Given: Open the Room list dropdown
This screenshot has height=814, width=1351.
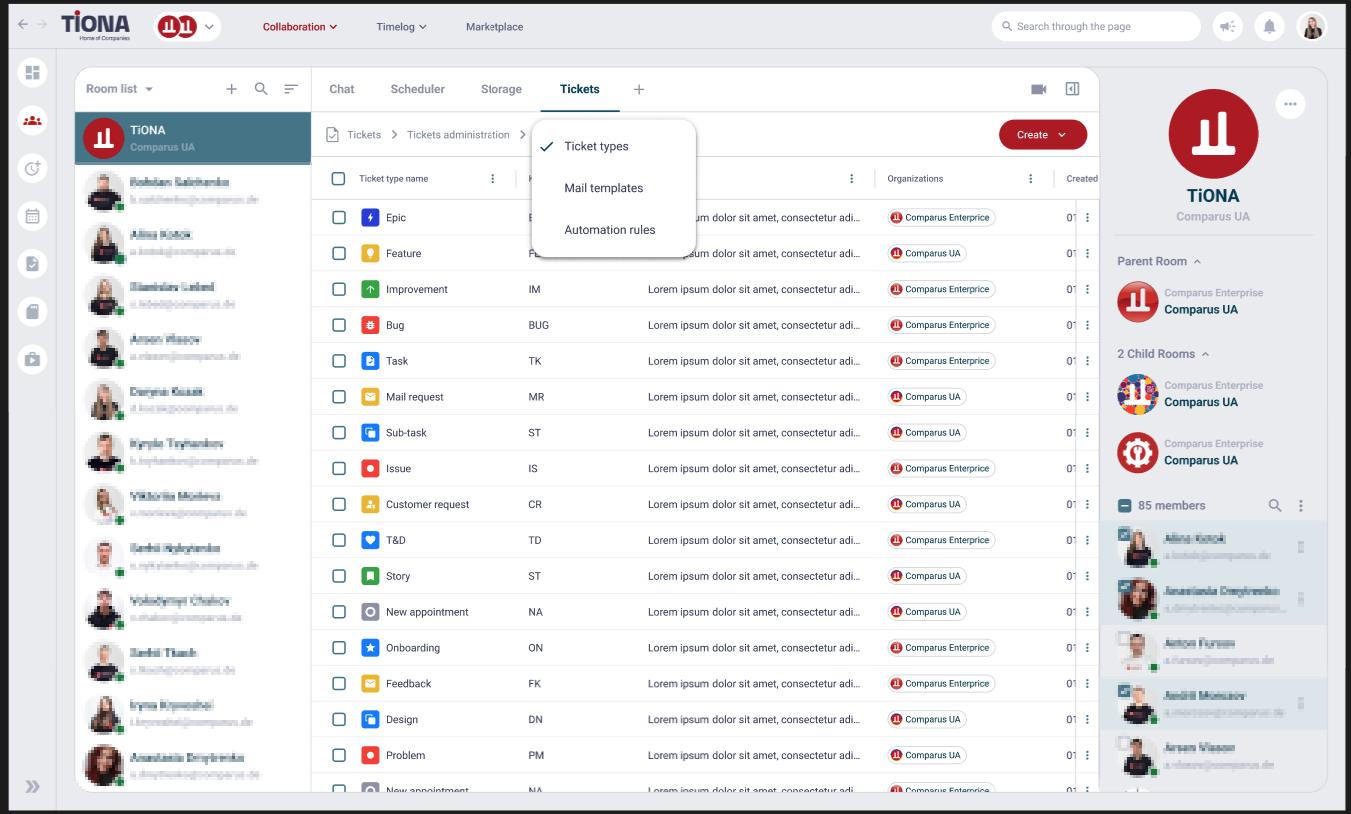Looking at the screenshot, I should coord(120,89).
